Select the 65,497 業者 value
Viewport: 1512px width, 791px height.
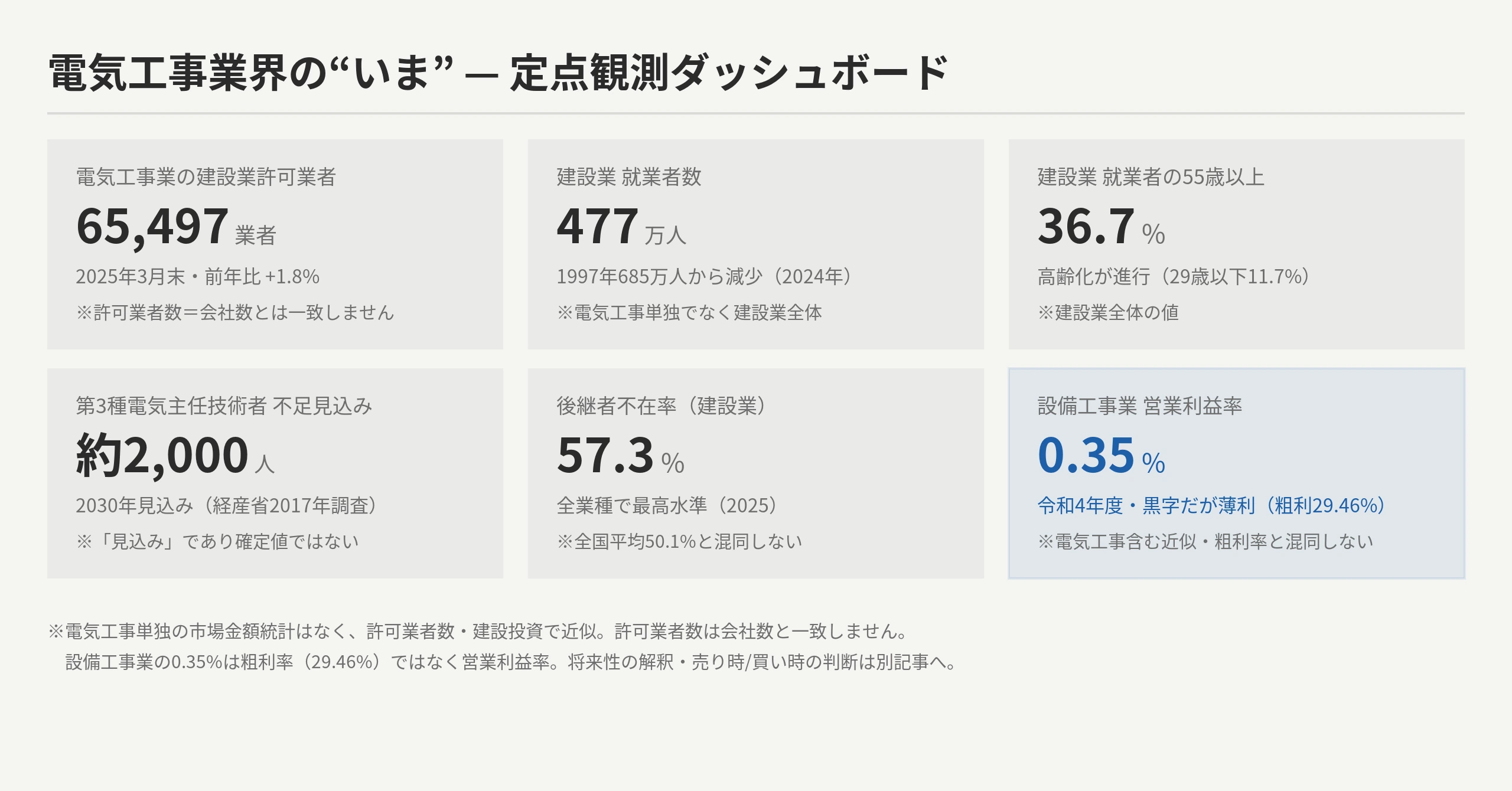(176, 227)
